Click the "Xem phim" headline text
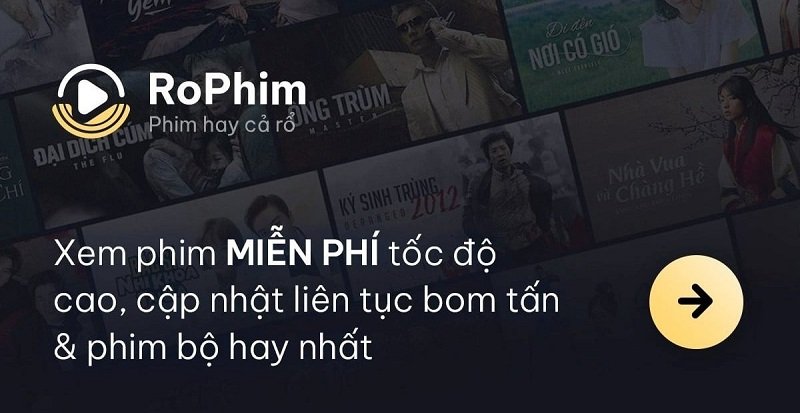 tap(135, 254)
